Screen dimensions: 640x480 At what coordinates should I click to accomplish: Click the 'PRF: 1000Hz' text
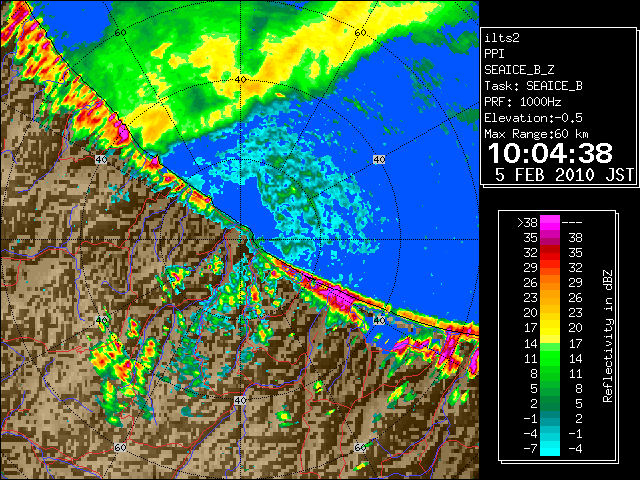[522, 102]
